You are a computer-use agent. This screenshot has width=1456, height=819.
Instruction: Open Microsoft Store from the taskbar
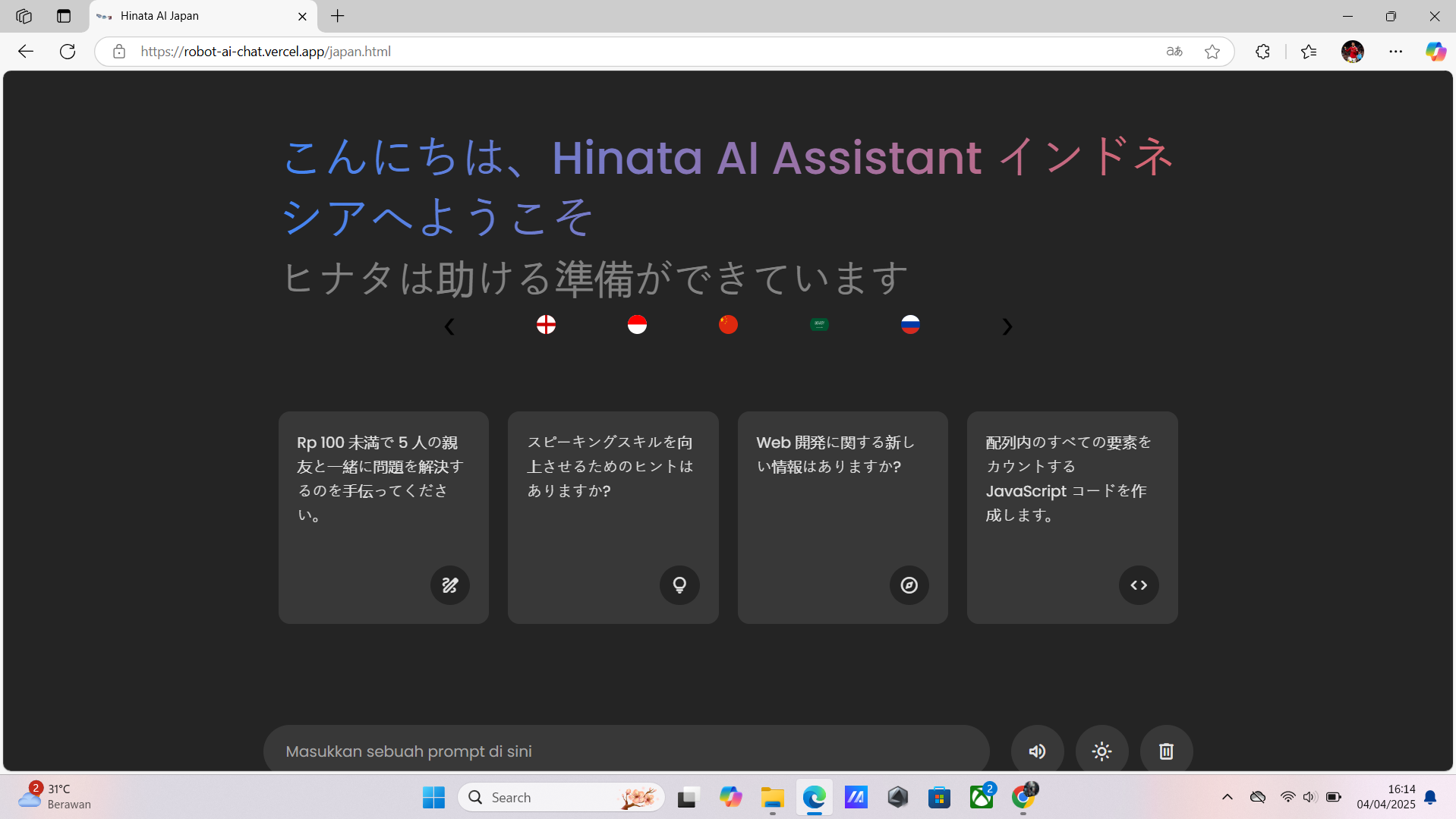coord(939,797)
